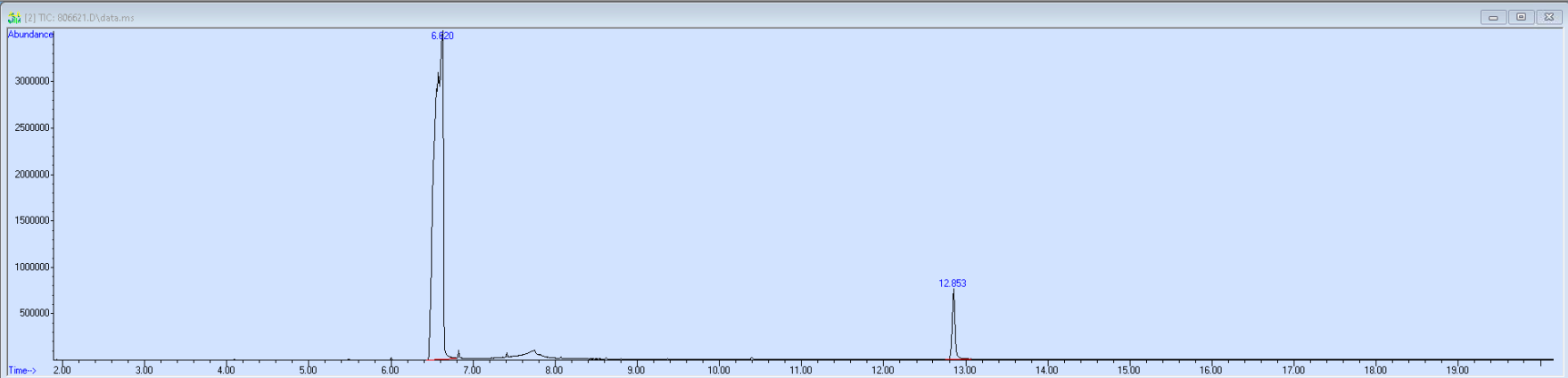The height and width of the screenshot is (378, 1568).
Task: Click the 4.00 time axis label
Action: (x=227, y=370)
